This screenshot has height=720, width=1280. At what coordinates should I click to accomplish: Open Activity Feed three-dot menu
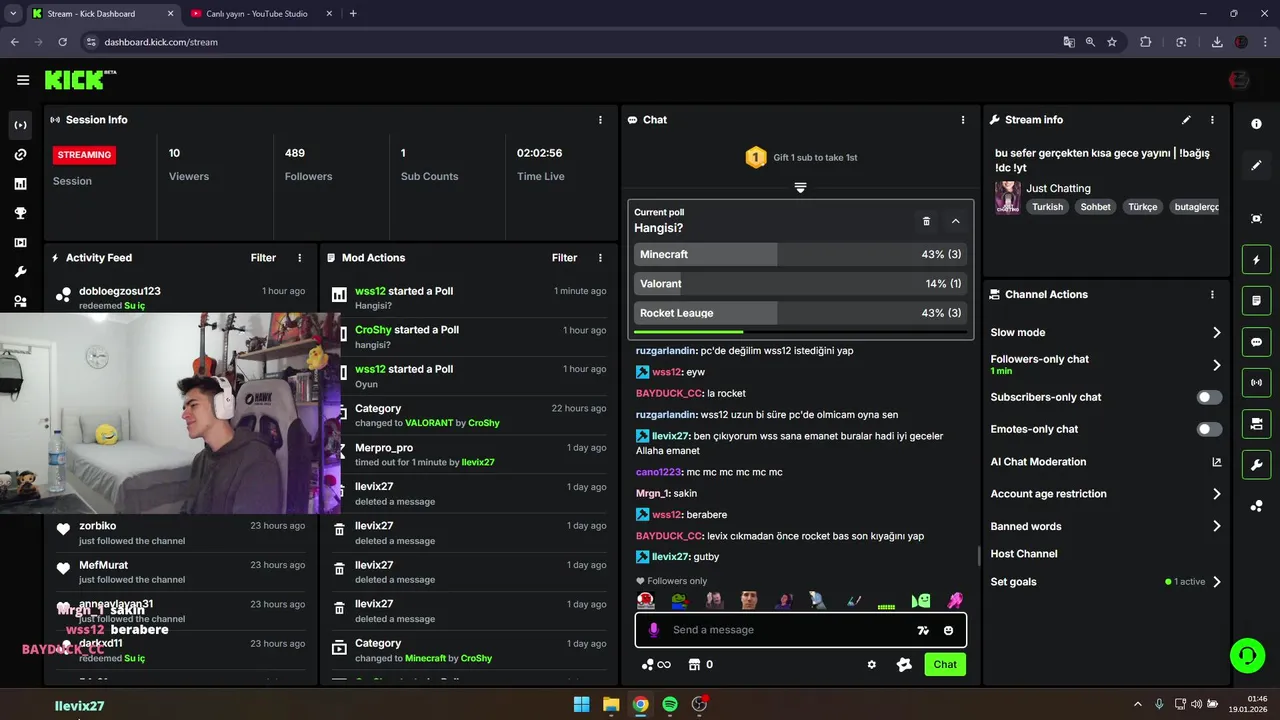point(299,258)
